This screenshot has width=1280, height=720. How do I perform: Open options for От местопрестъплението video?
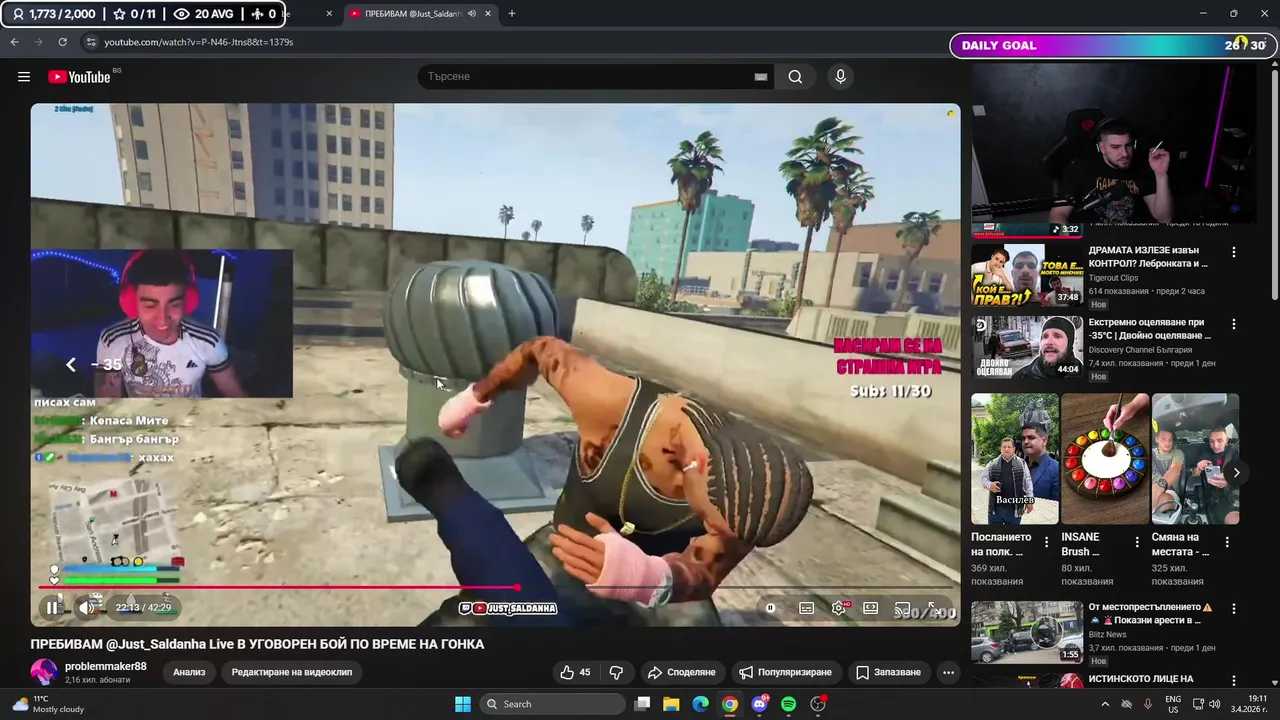pos(1234,608)
